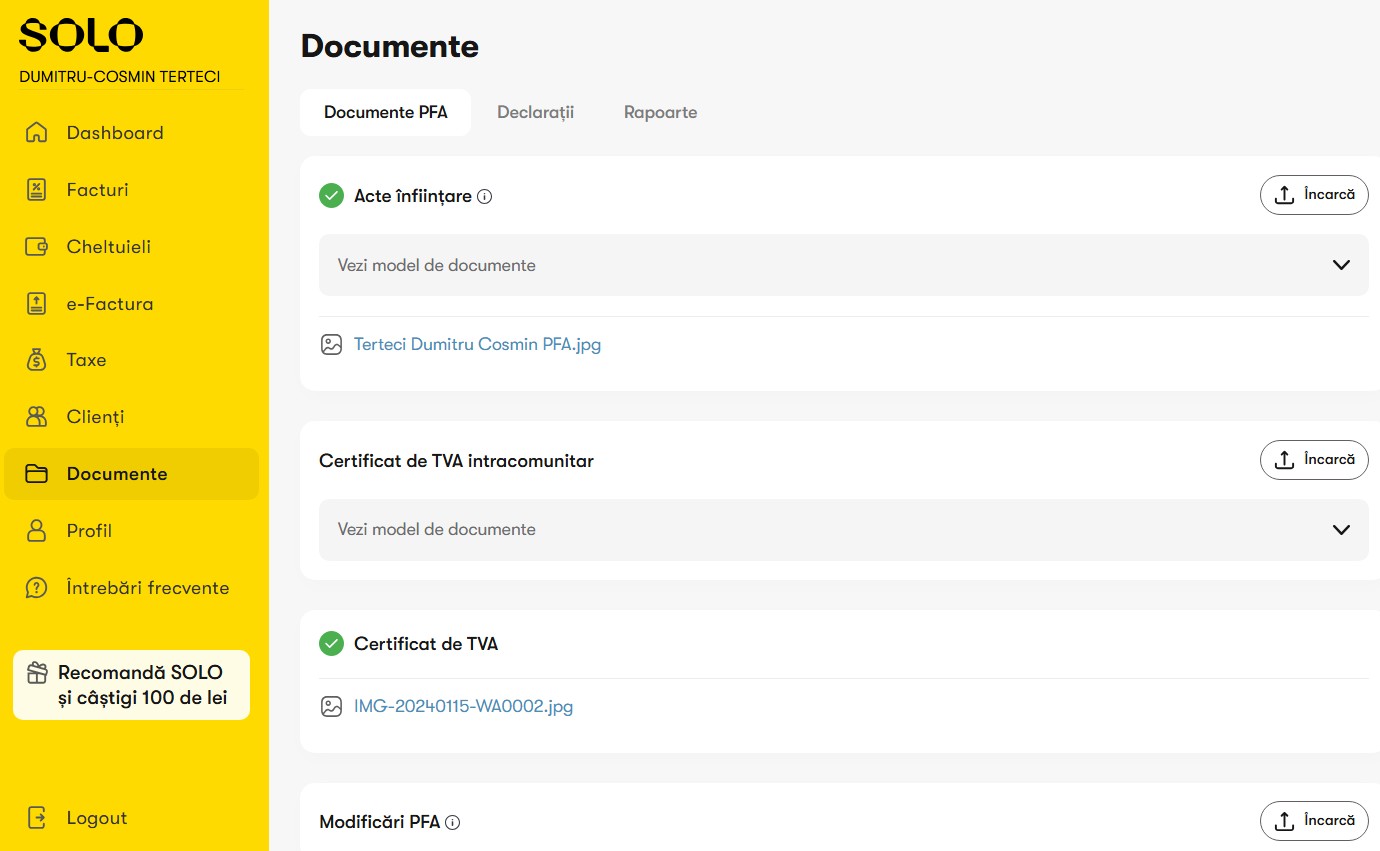Open Terteci Dumitru Cosmin PFA.jpg file
The height and width of the screenshot is (851, 1380).
click(477, 345)
